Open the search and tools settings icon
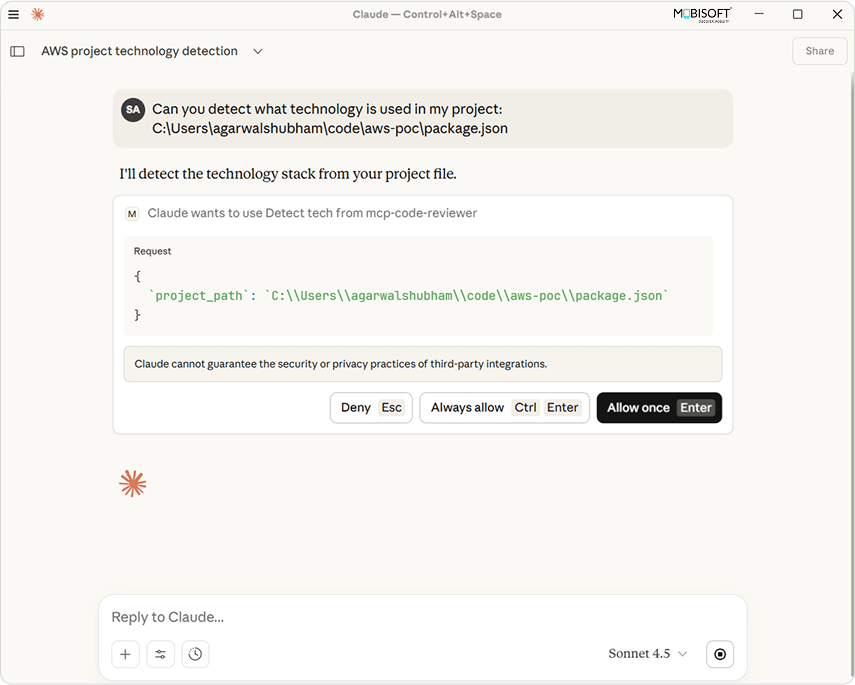 [160, 654]
